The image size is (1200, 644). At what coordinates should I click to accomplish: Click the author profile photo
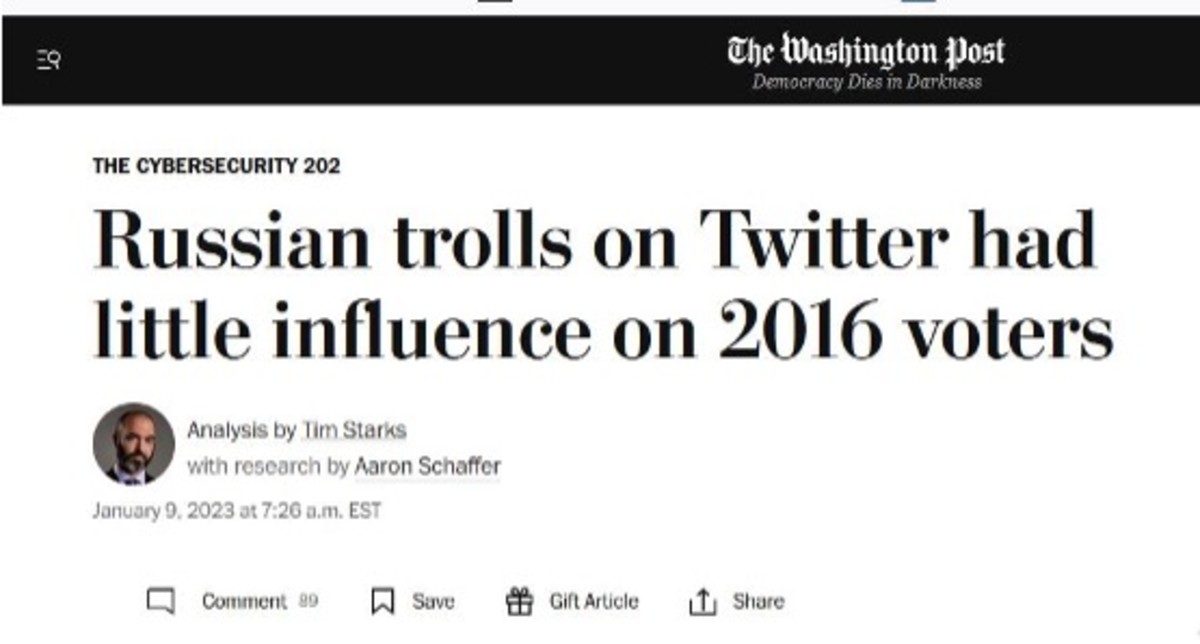(x=134, y=444)
